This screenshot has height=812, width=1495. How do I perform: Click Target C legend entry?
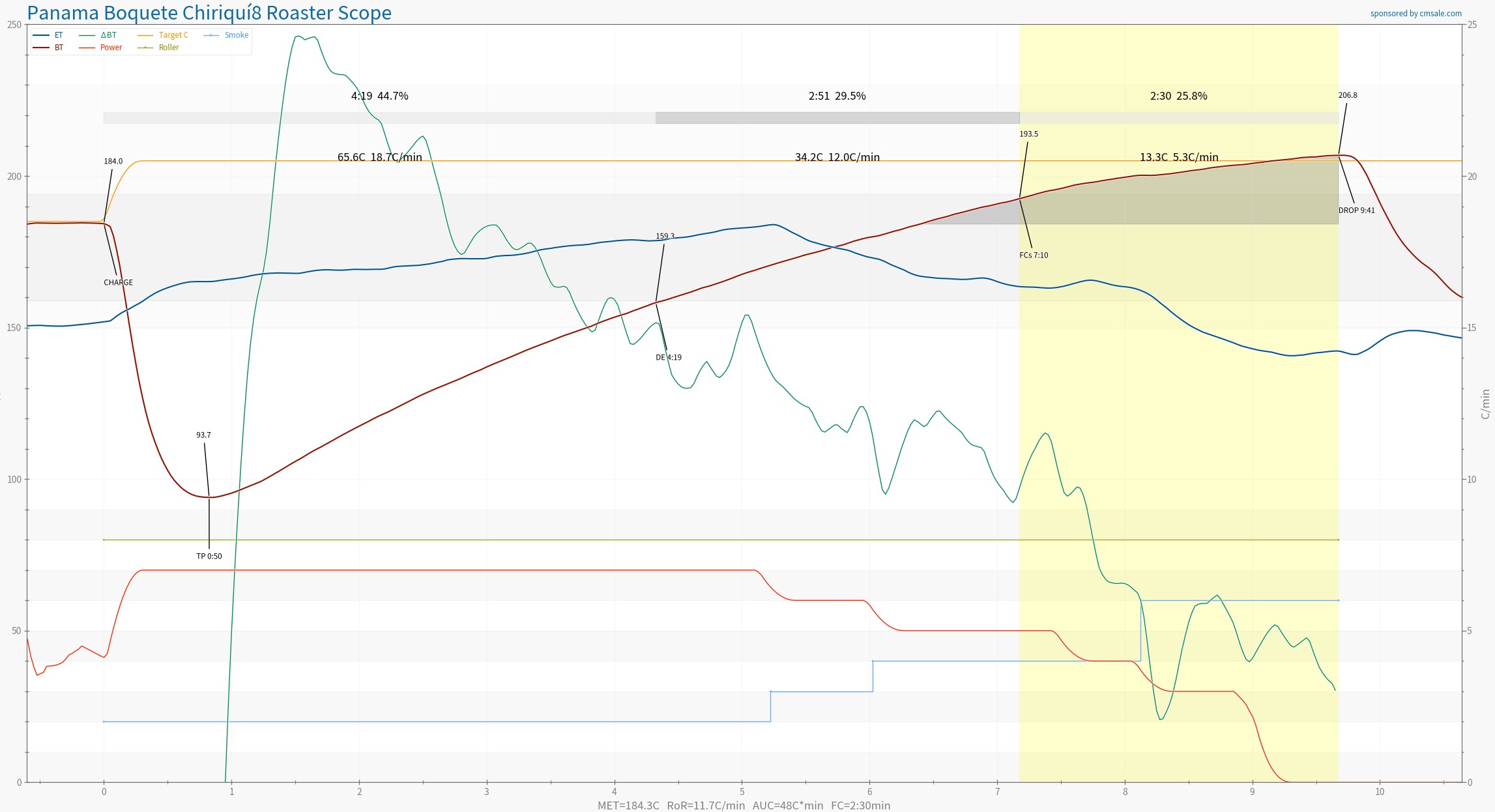[x=173, y=35]
